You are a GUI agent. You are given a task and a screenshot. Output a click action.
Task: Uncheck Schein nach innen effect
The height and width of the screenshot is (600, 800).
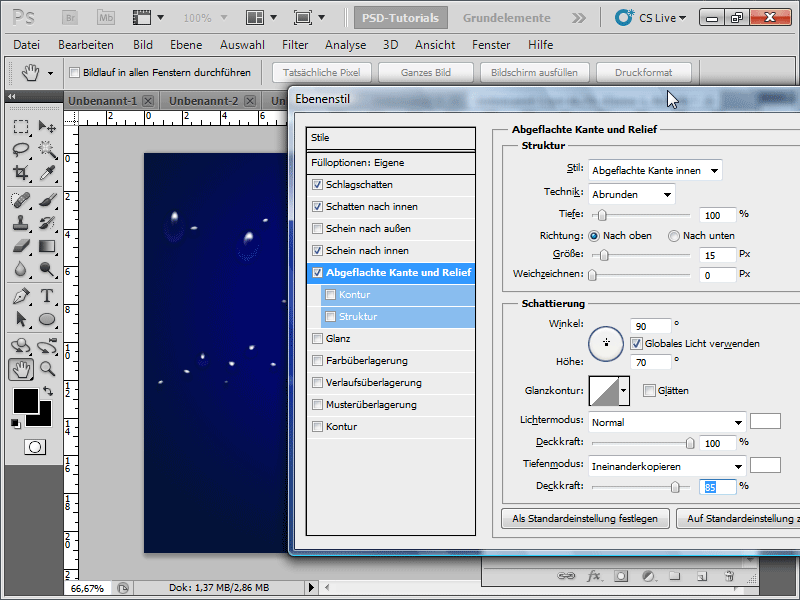point(317,251)
